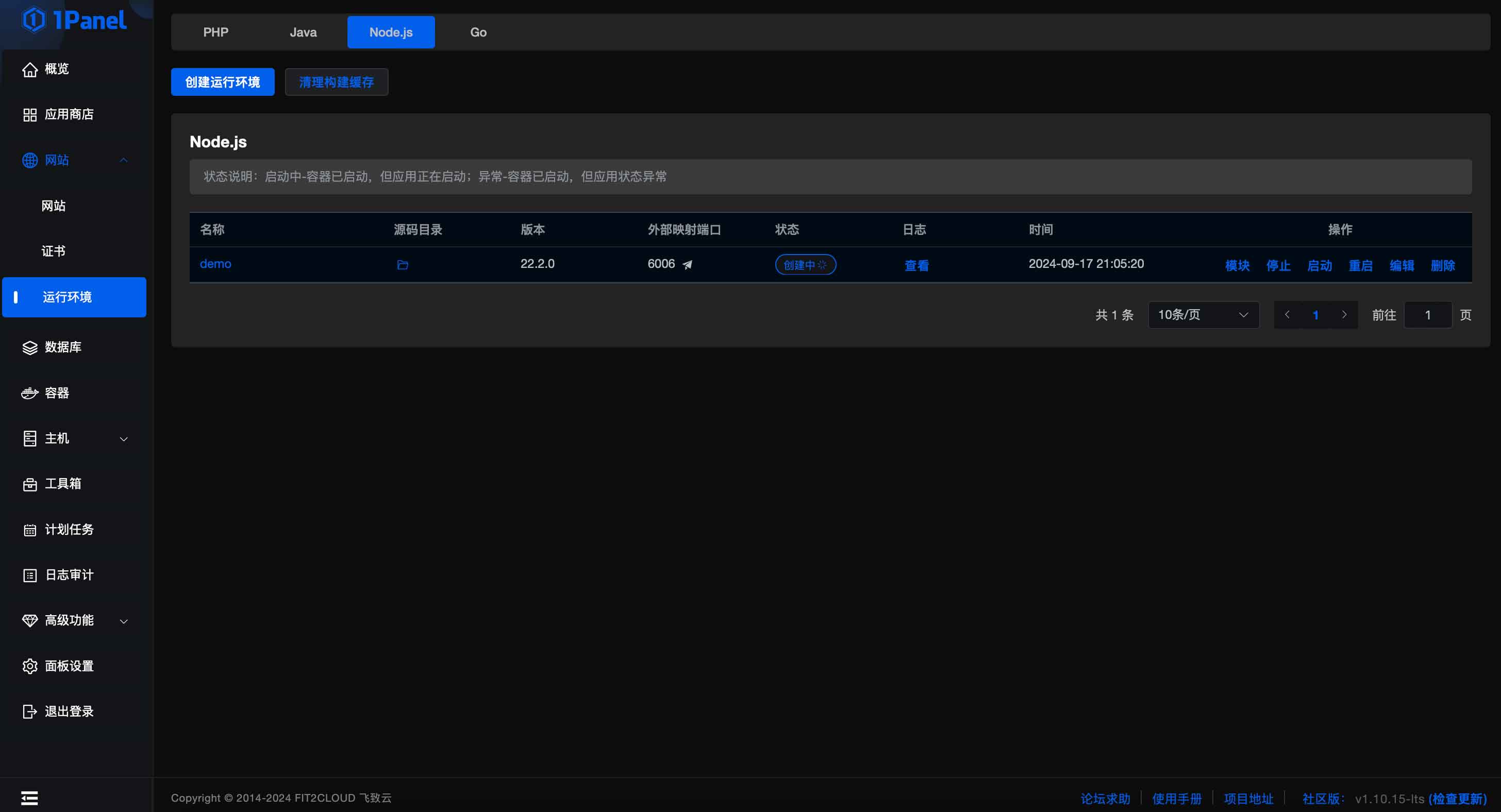Open the 10条/页 page size dropdown
Viewport: 1501px width, 812px height.
click(x=1203, y=315)
